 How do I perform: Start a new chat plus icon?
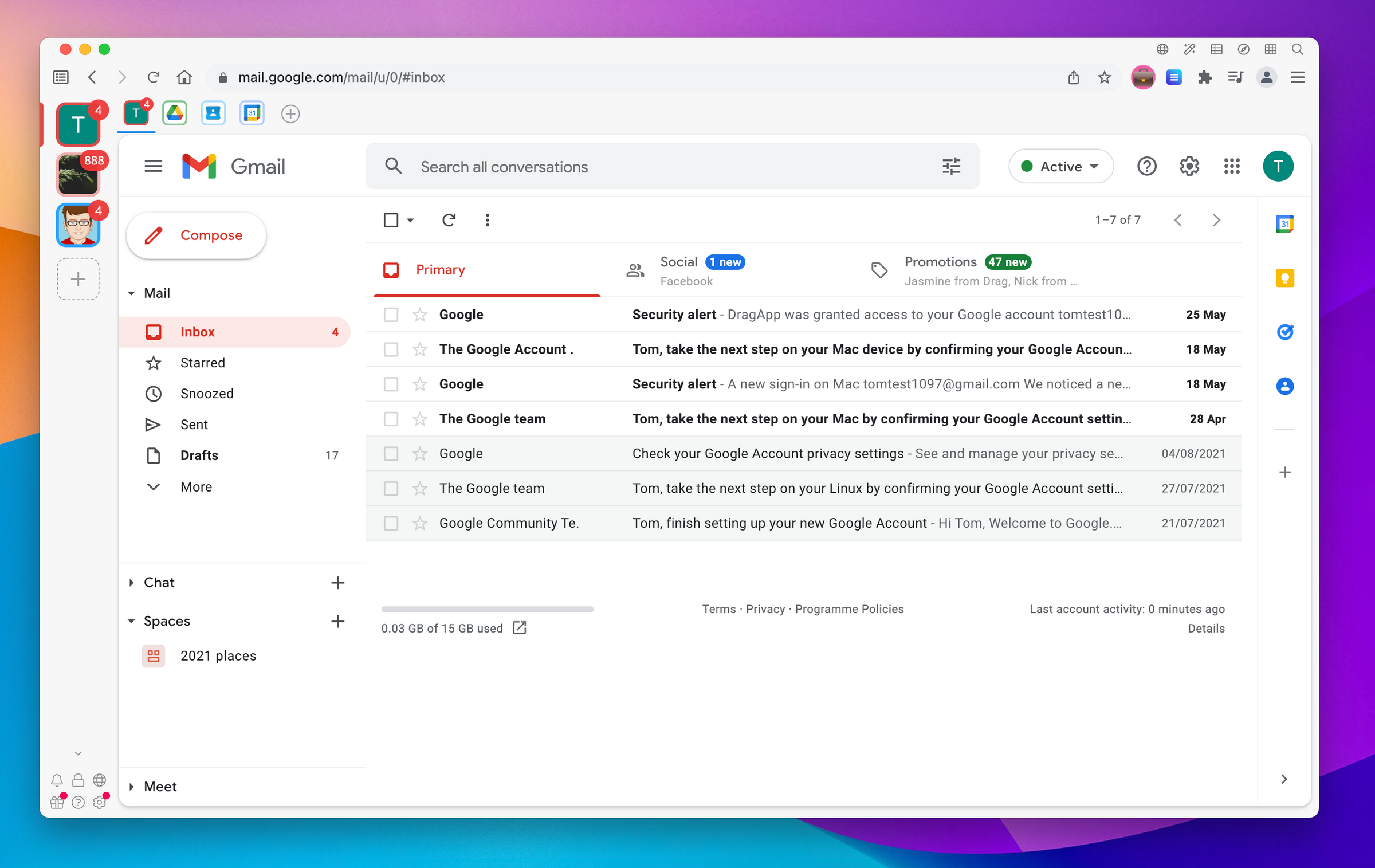337,583
